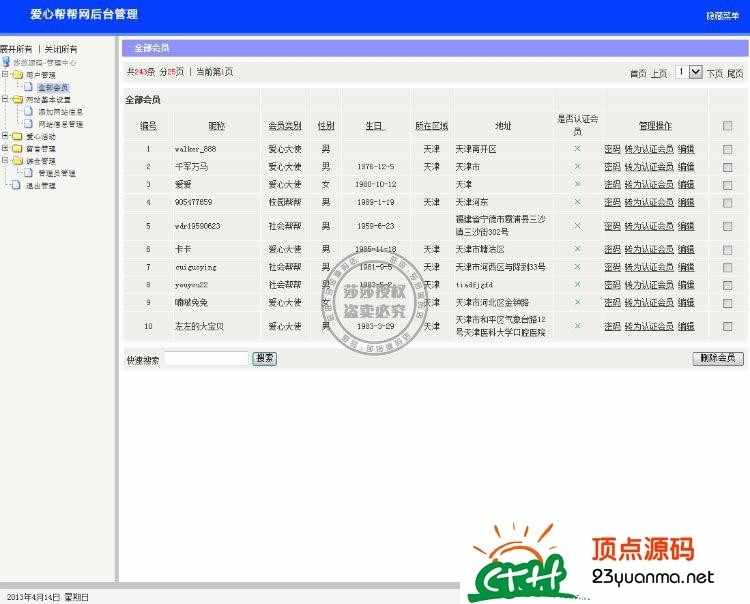Click certification X icon in row 3
750x604 pixels.
577,184
